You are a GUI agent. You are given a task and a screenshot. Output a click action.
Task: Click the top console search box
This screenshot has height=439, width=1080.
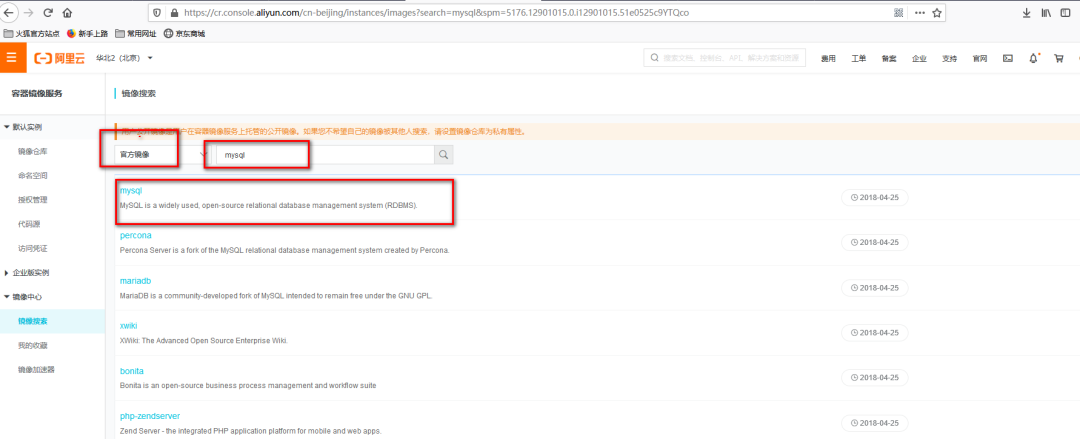[x=725, y=58]
